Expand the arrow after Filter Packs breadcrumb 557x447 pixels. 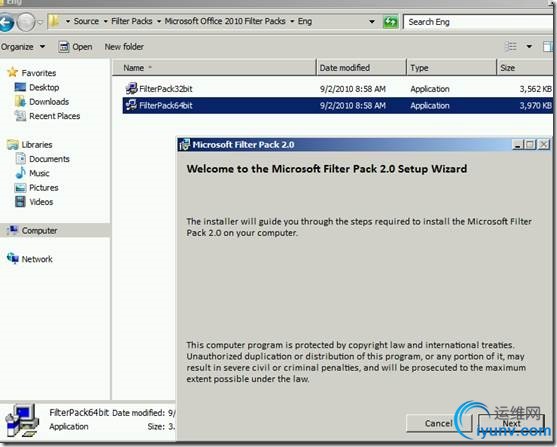coord(159,22)
